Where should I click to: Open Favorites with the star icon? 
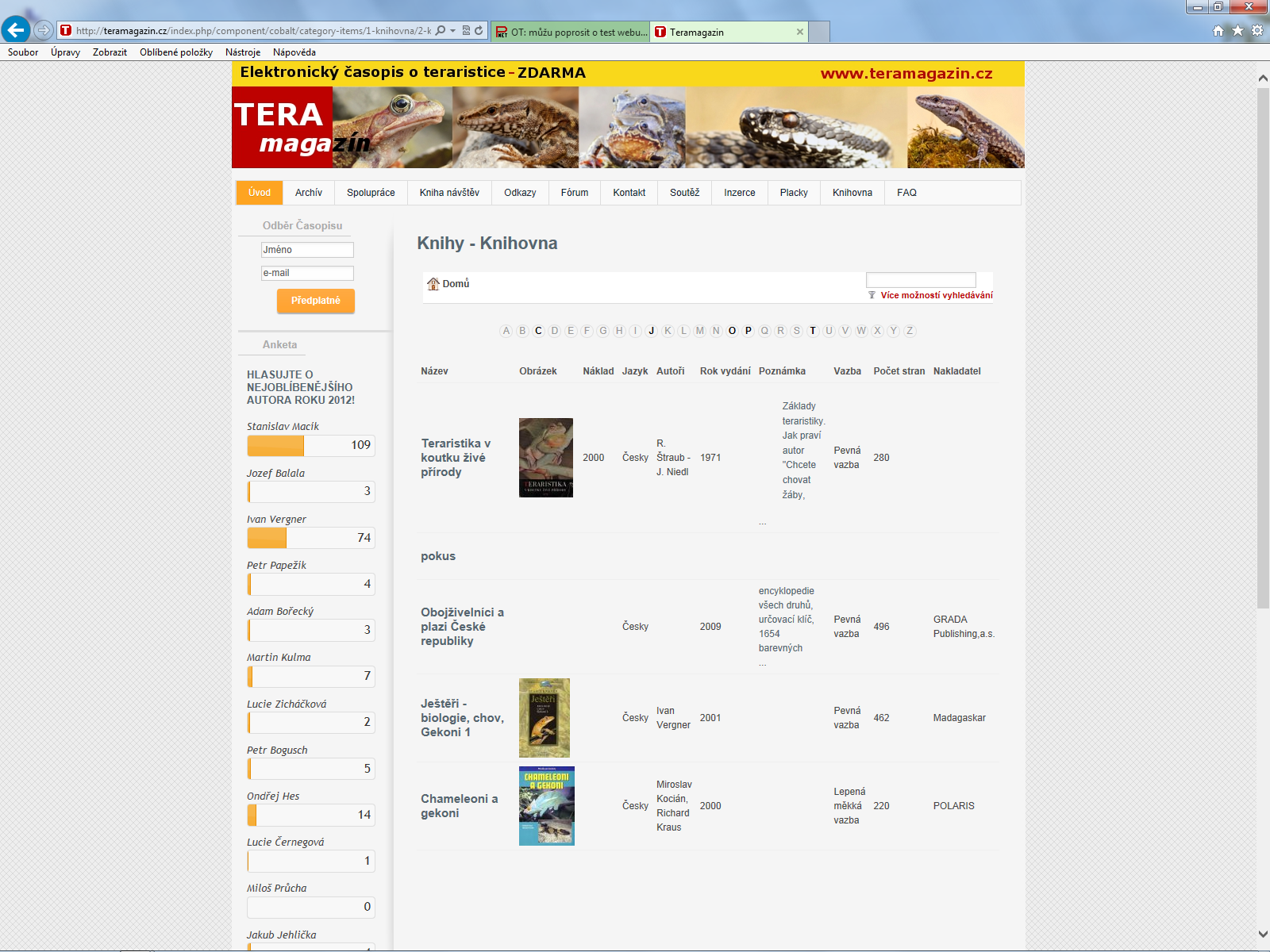(1237, 31)
